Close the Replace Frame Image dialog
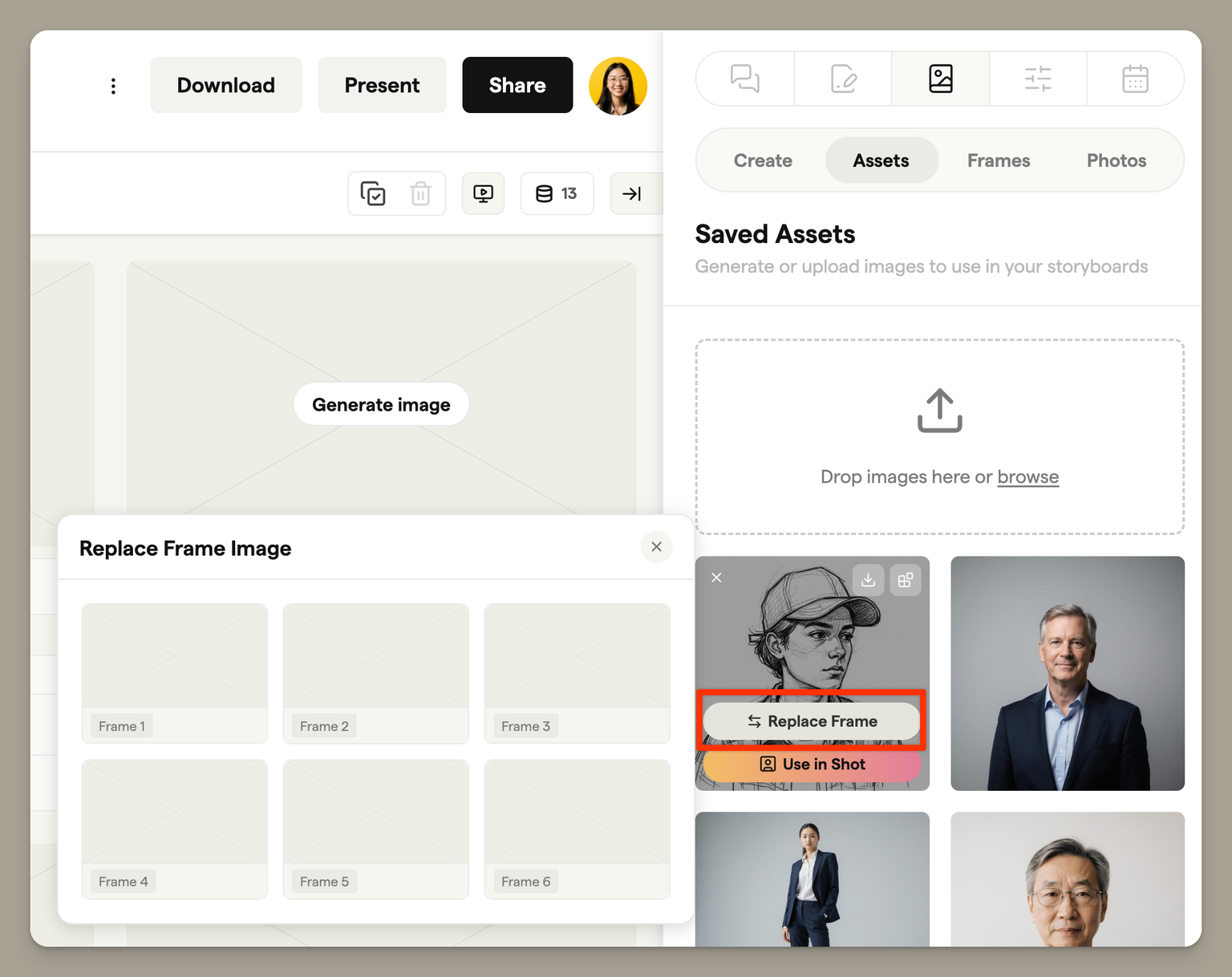This screenshot has height=977, width=1232. tap(656, 547)
